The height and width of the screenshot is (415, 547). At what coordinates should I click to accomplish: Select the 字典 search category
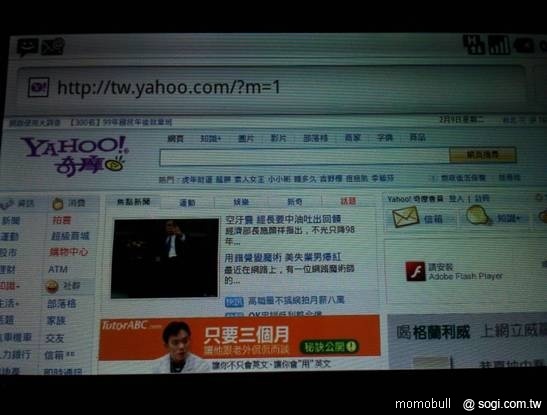(384, 137)
